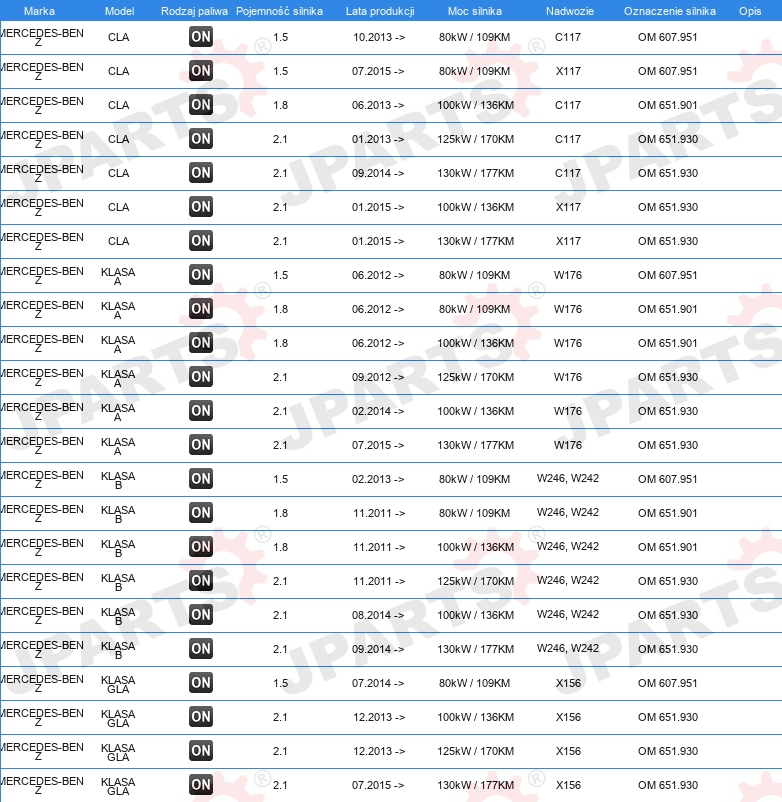Click the ON badge in the CLA X117 100kW row
Image resolution: width=782 pixels, height=802 pixels.
pos(200,207)
